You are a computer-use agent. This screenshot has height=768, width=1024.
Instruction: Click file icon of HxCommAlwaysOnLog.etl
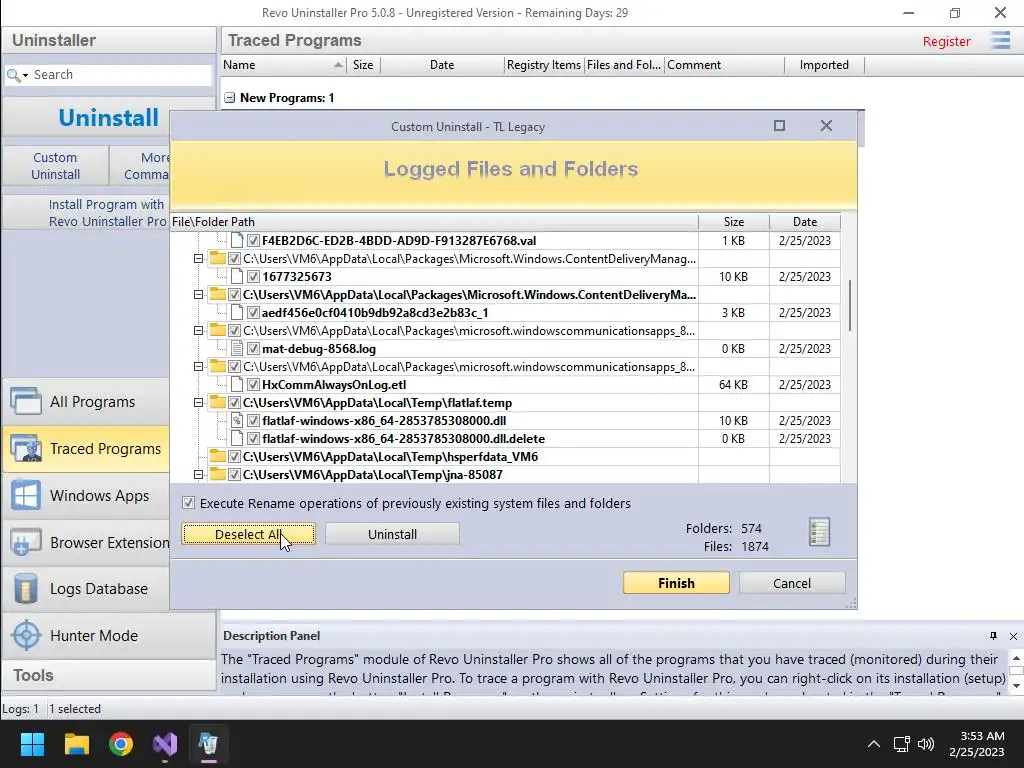(237, 385)
